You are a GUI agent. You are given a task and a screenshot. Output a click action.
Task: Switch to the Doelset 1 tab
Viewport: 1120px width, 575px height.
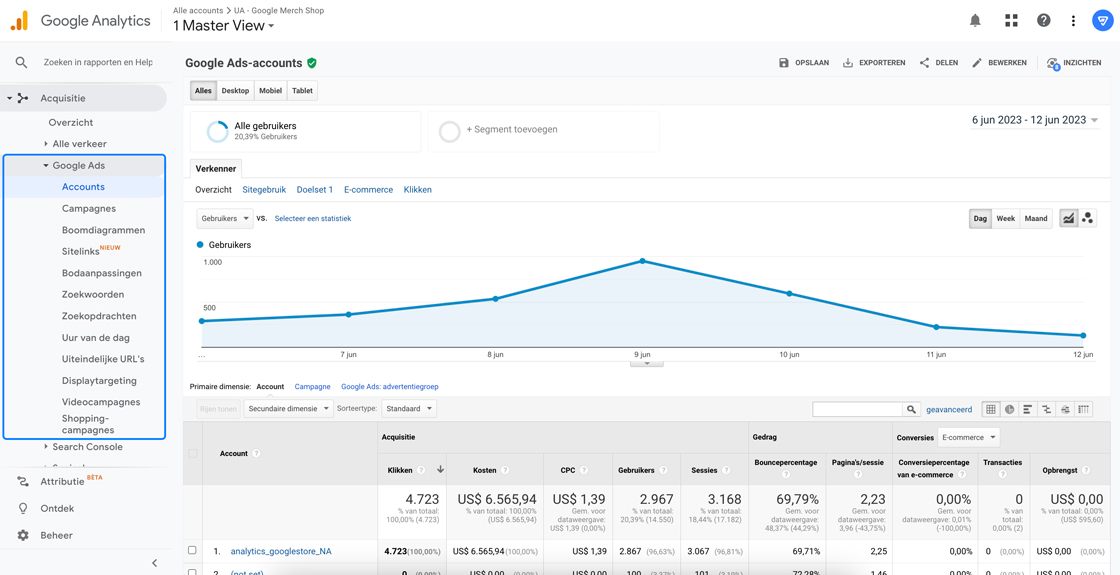(315, 190)
